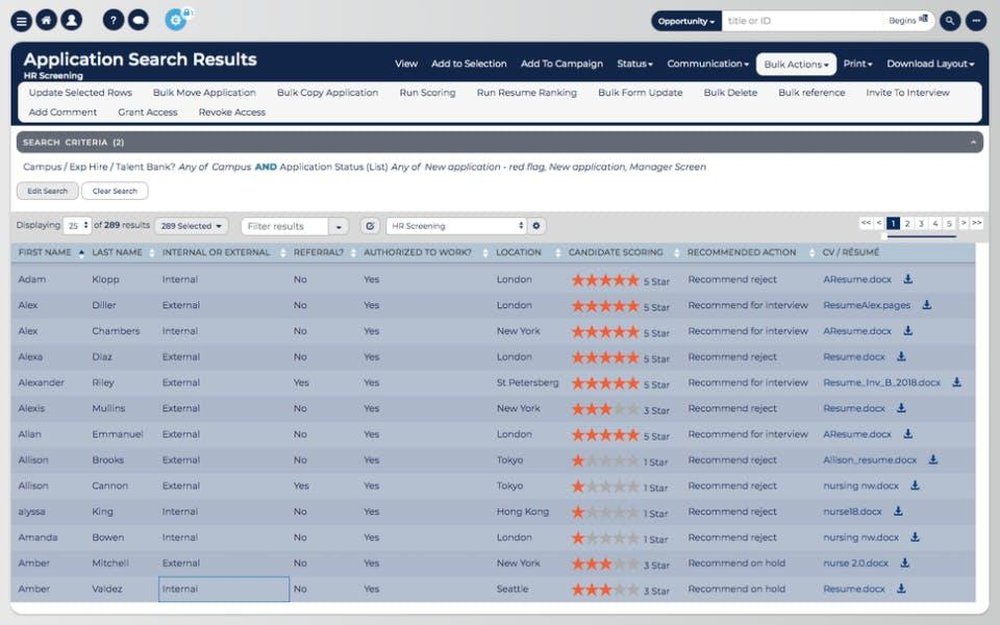This screenshot has width=1000, height=625.
Task: Open the 289 Selected dropdown
Action: pos(191,226)
